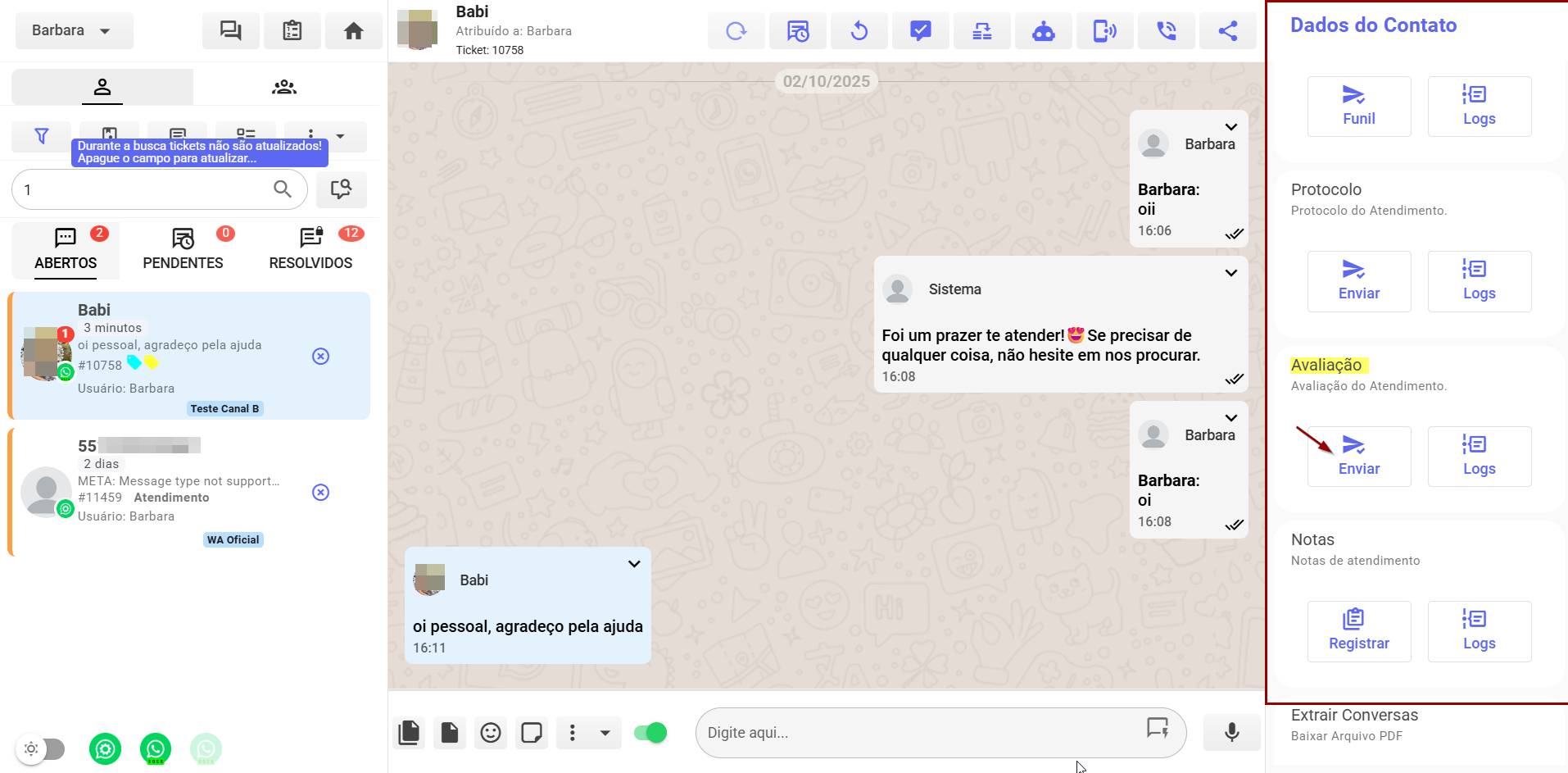Toggle the green switch beside message input
The width and height of the screenshot is (1568, 773).
[x=650, y=732]
